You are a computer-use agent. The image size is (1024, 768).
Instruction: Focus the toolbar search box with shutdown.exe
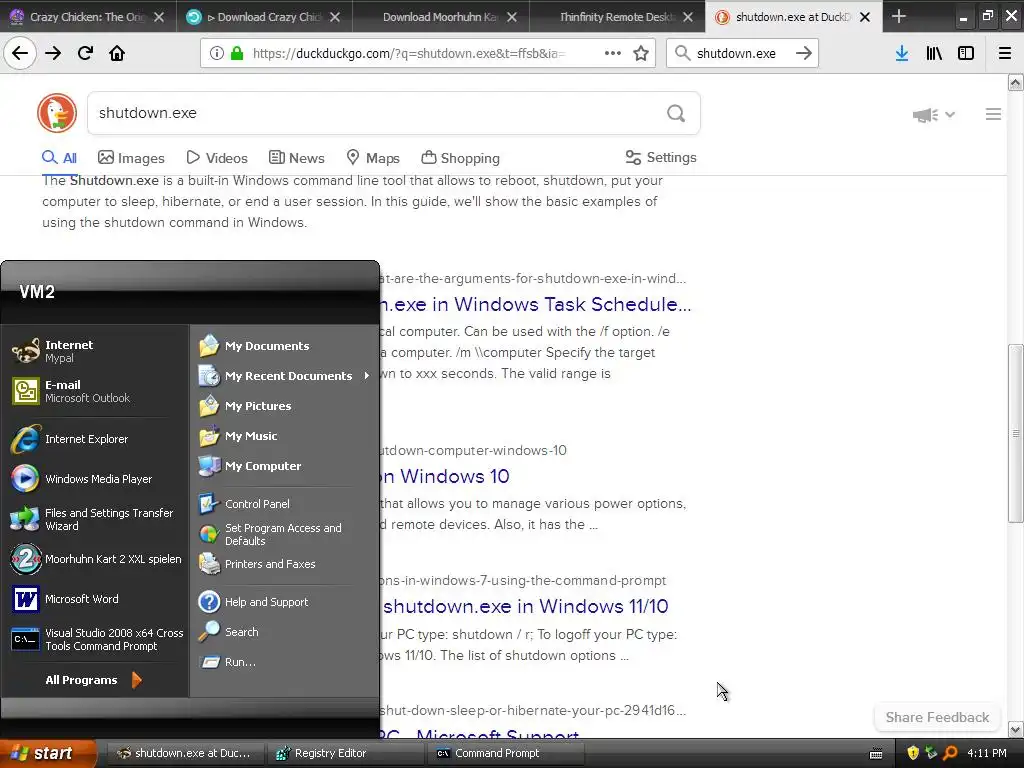click(742, 53)
